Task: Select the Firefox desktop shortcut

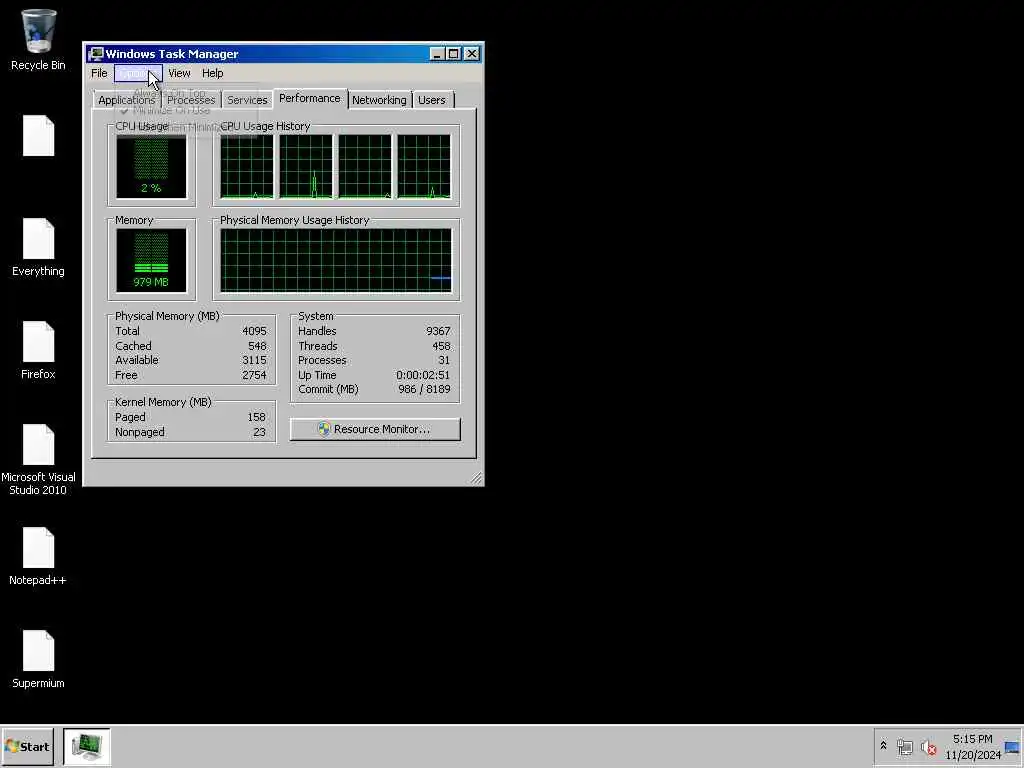Action: point(38,351)
